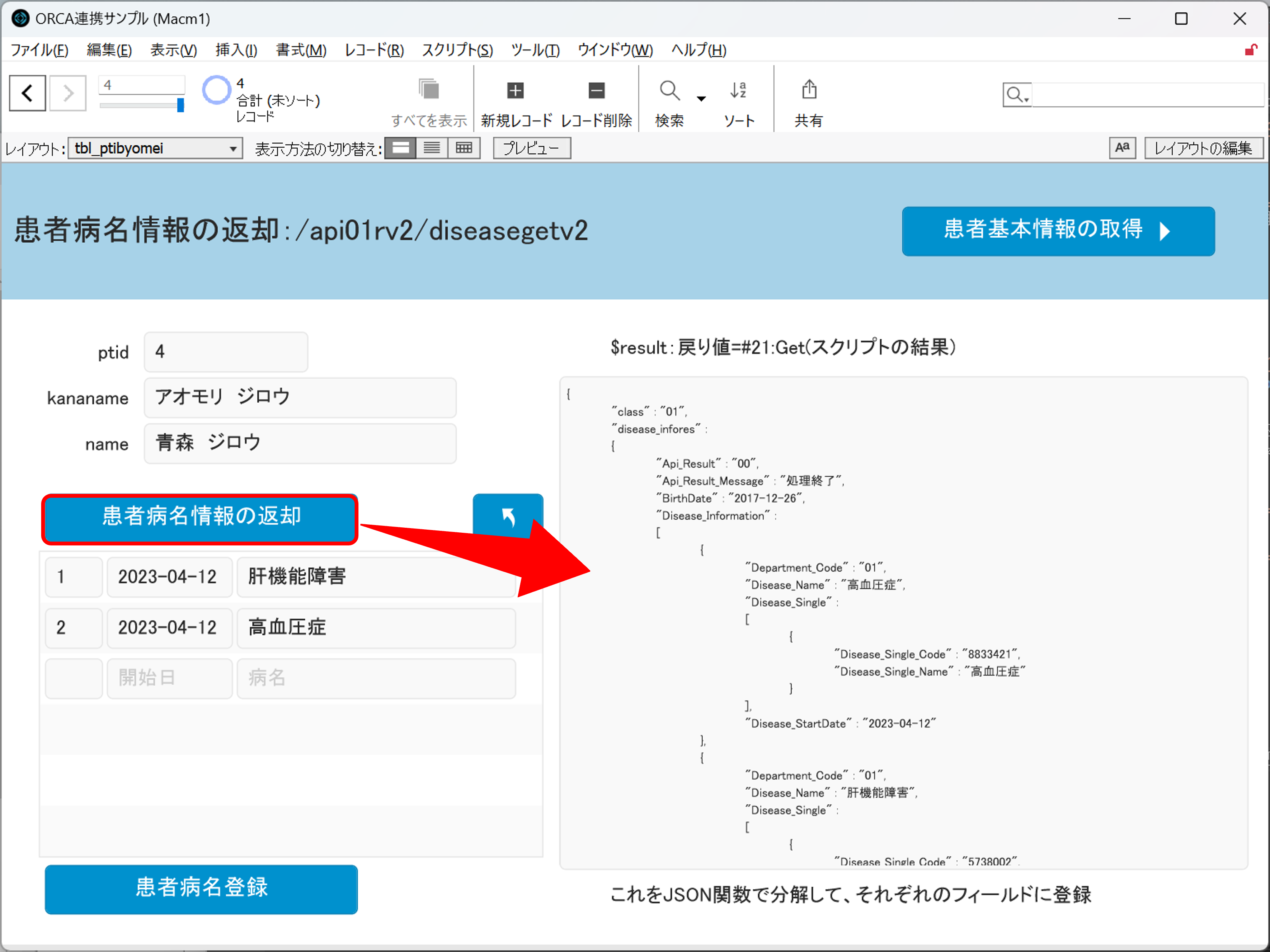
Task: Click the record navigation slider handle
Action: pos(180,105)
